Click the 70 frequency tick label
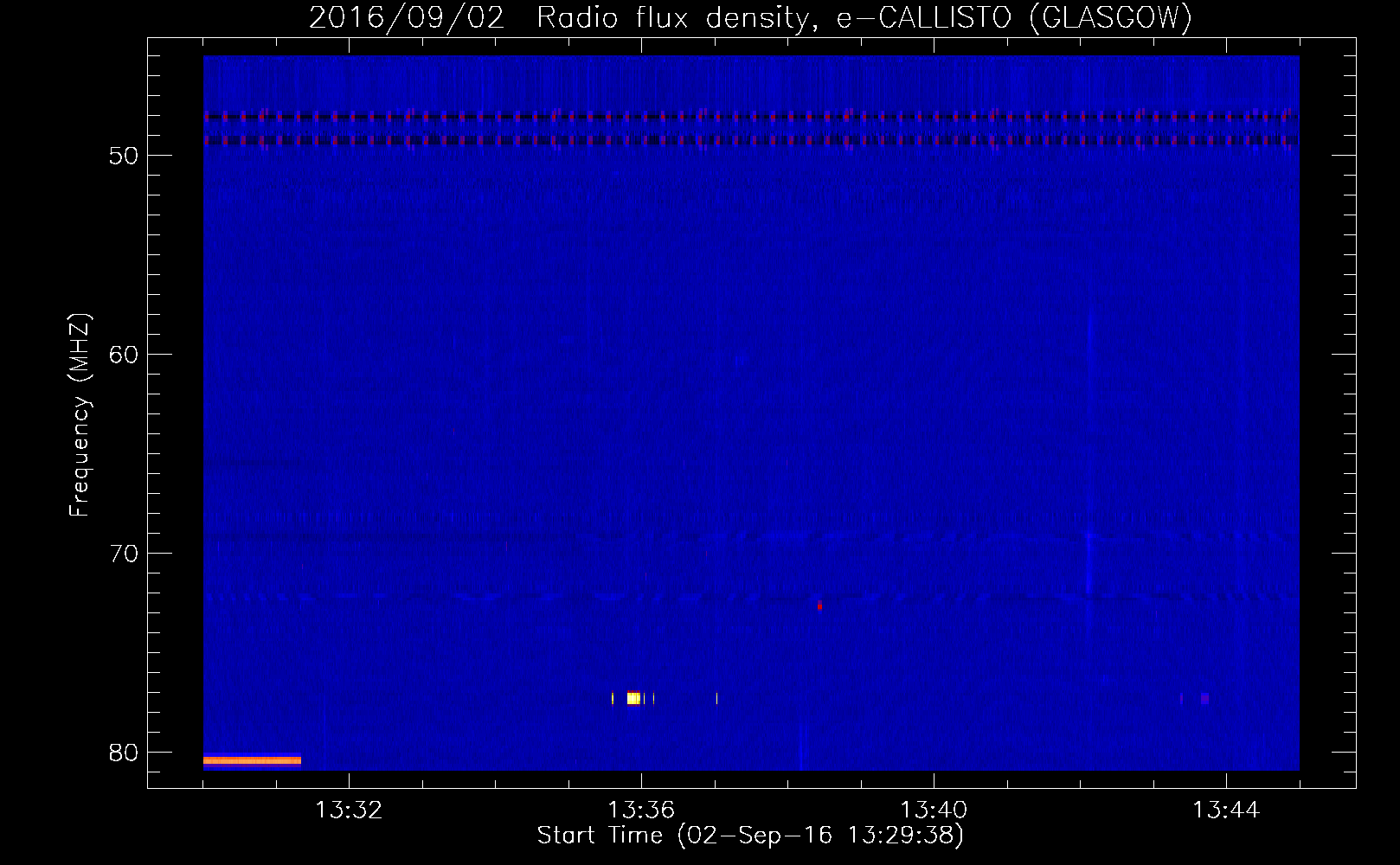 pyautogui.click(x=124, y=554)
